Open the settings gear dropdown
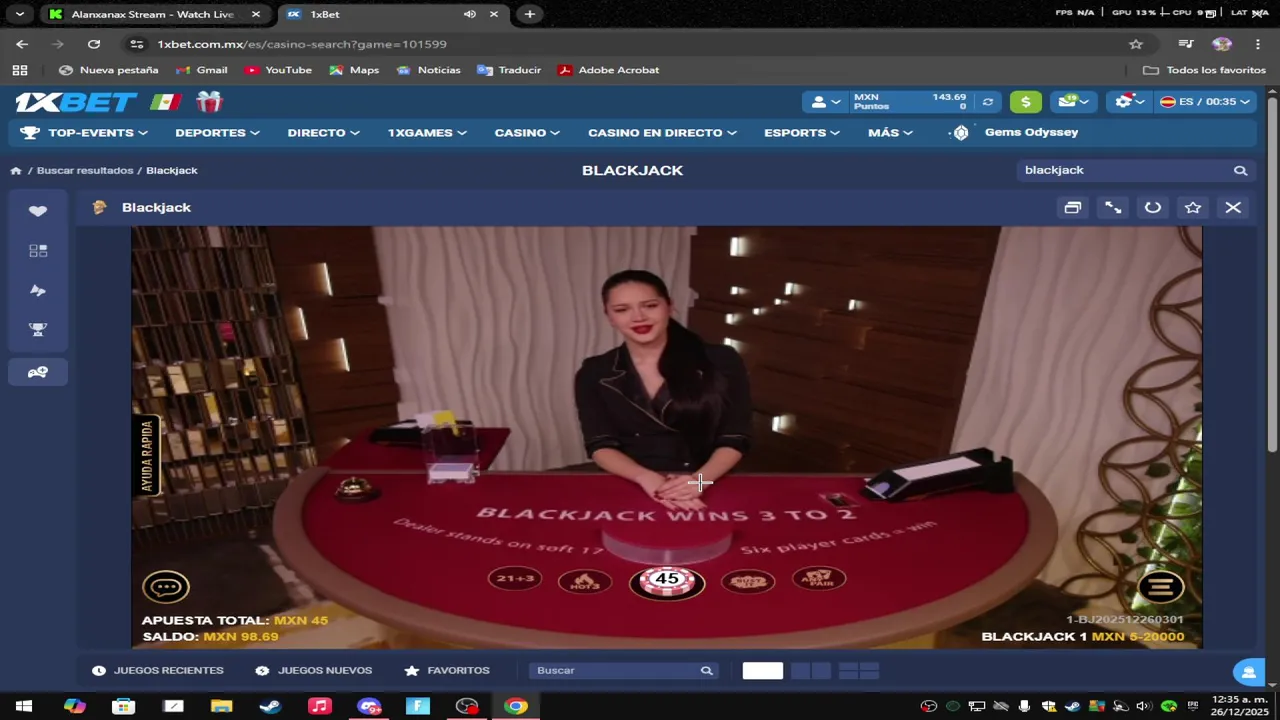The width and height of the screenshot is (1280, 720). 1130,102
